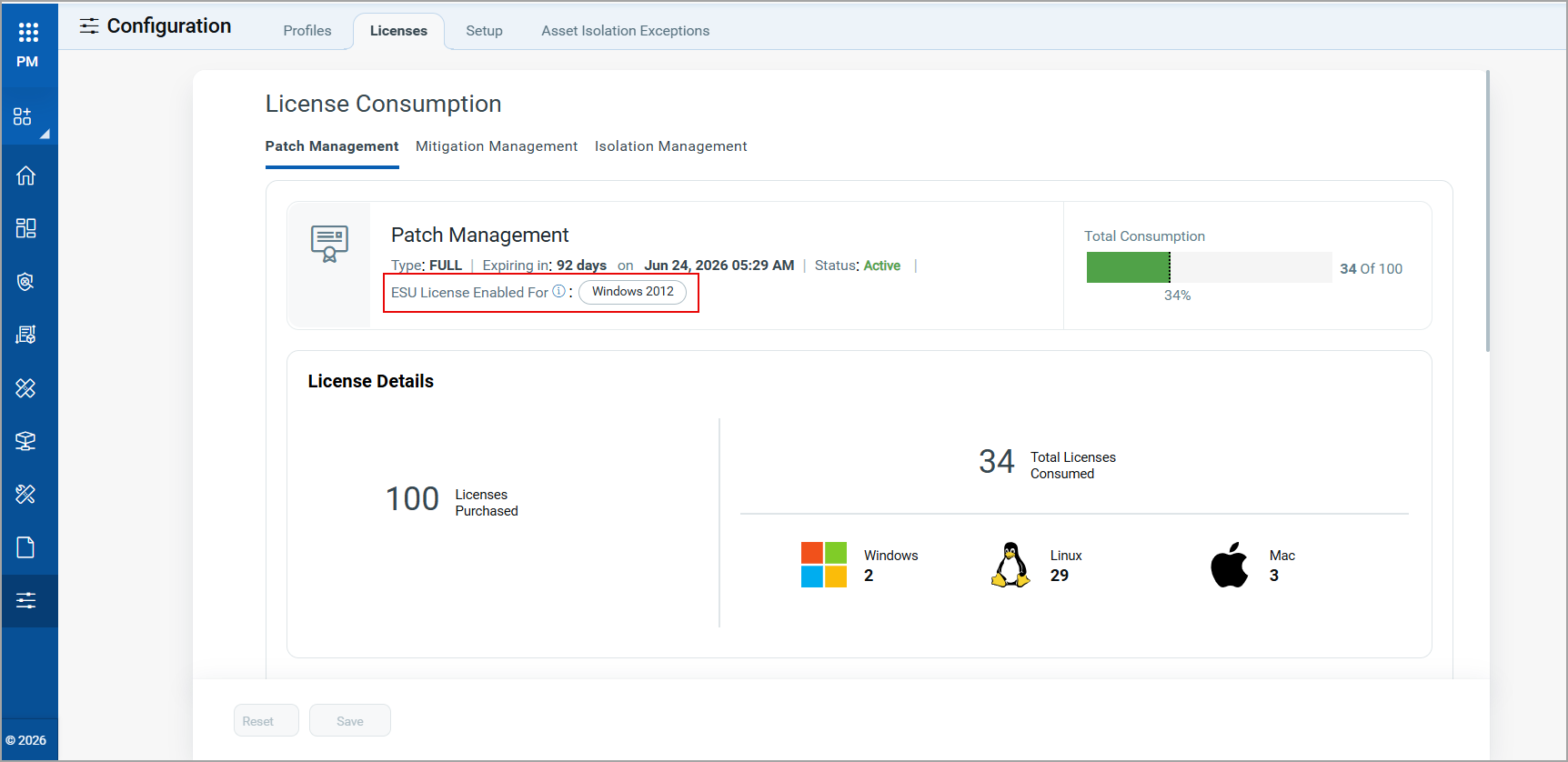The height and width of the screenshot is (762, 1568).
Task: Open the dashboard icon in sidebar
Action: click(25, 228)
